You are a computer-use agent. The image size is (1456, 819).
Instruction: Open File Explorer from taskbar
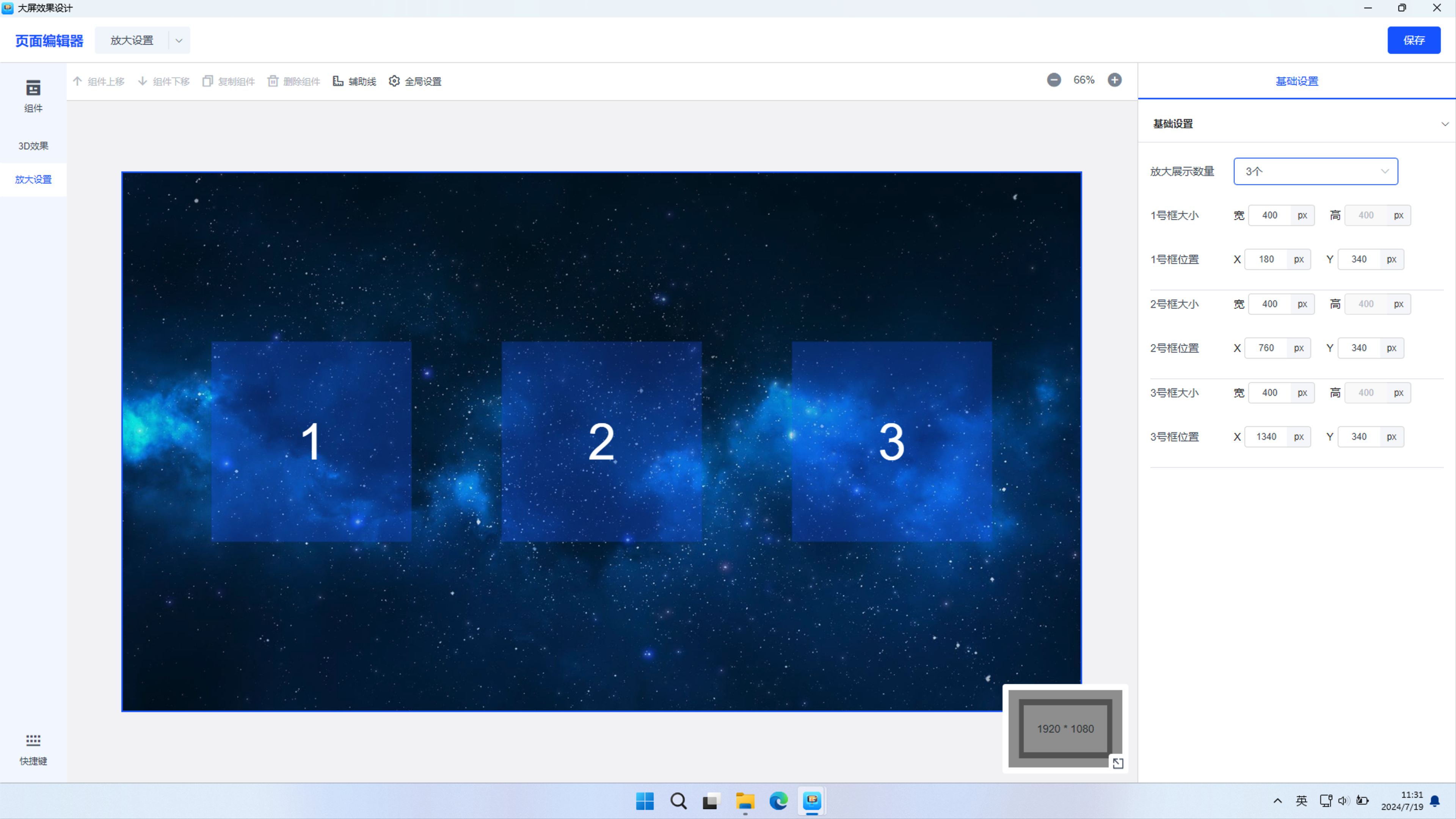click(x=745, y=801)
